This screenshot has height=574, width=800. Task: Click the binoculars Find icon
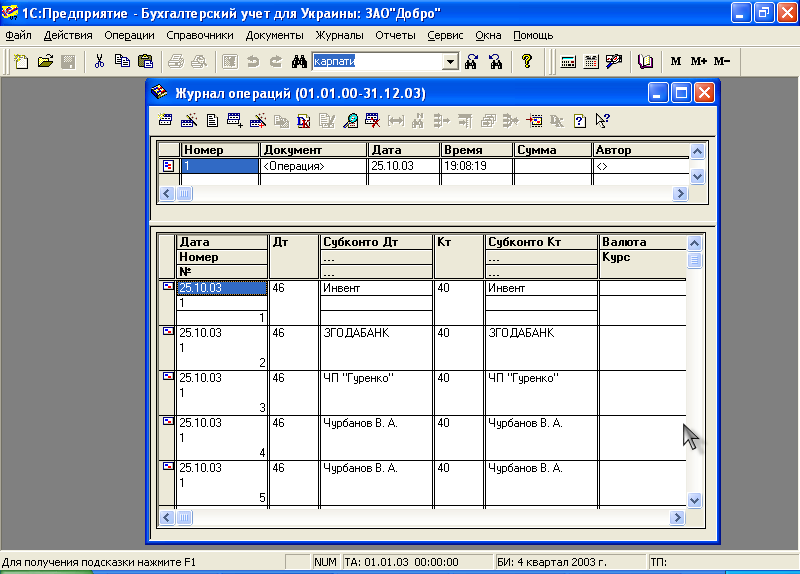tap(299, 62)
